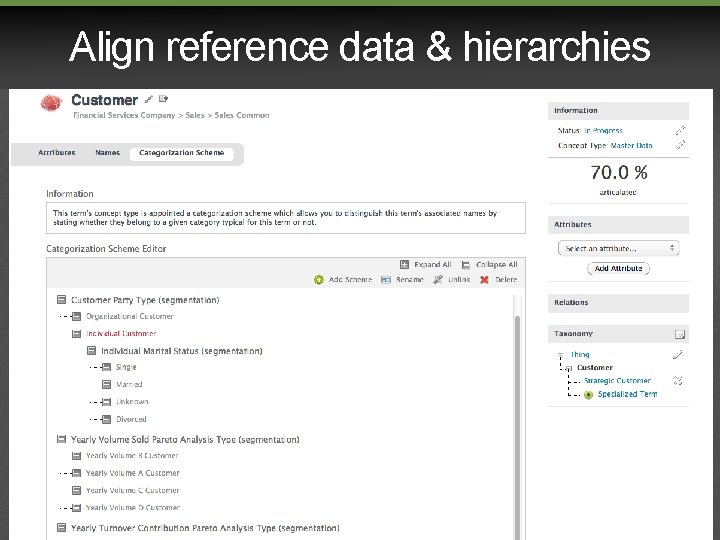
Task: Click the red Delete X icon
Action: (x=484, y=280)
